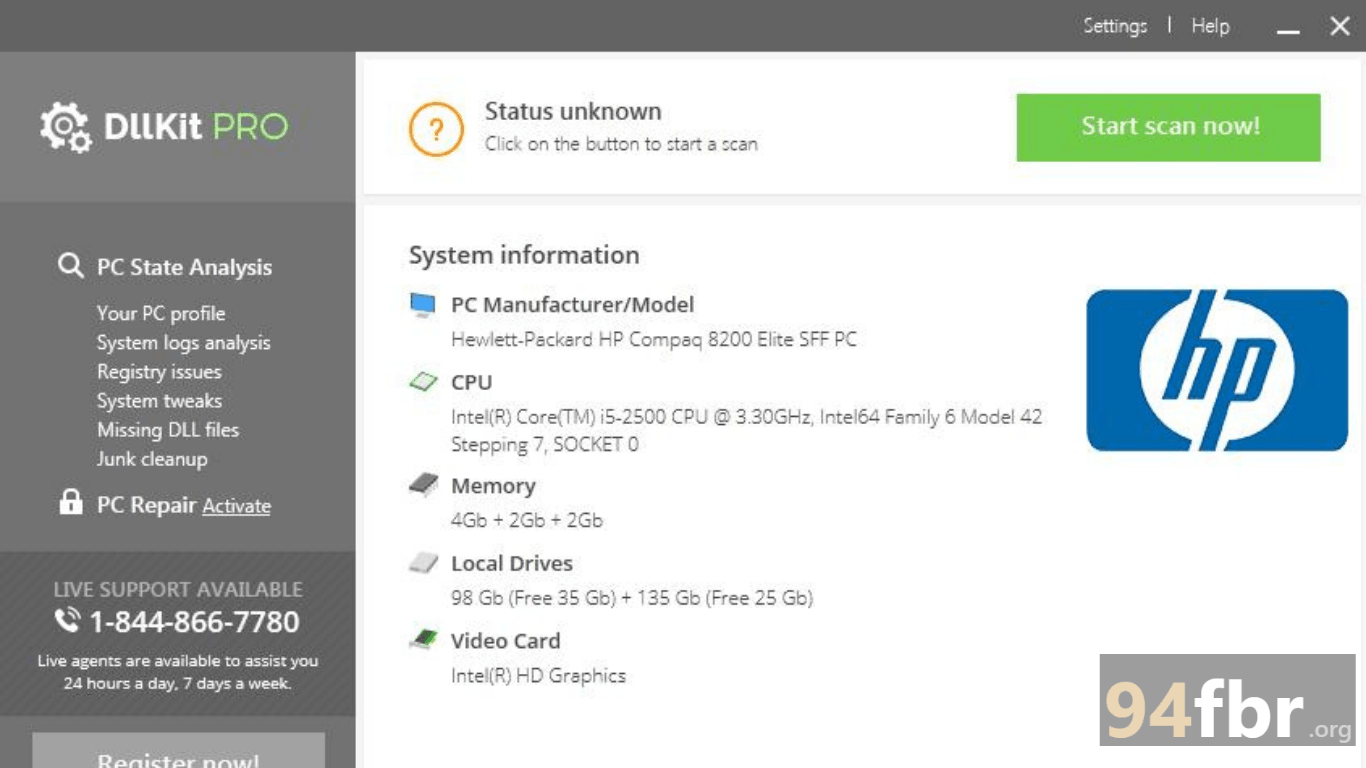Click the padlock icon beside PC Repair
This screenshot has width=1366, height=768.
coord(70,502)
